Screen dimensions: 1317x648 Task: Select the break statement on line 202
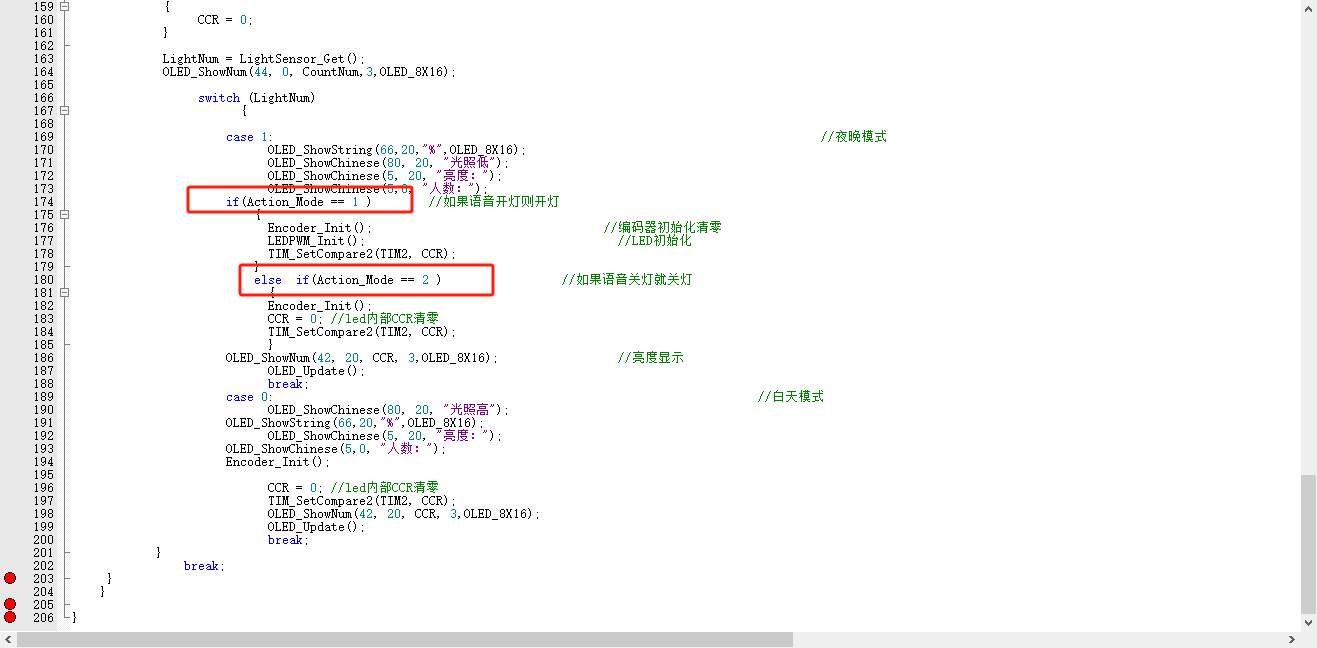click(202, 565)
